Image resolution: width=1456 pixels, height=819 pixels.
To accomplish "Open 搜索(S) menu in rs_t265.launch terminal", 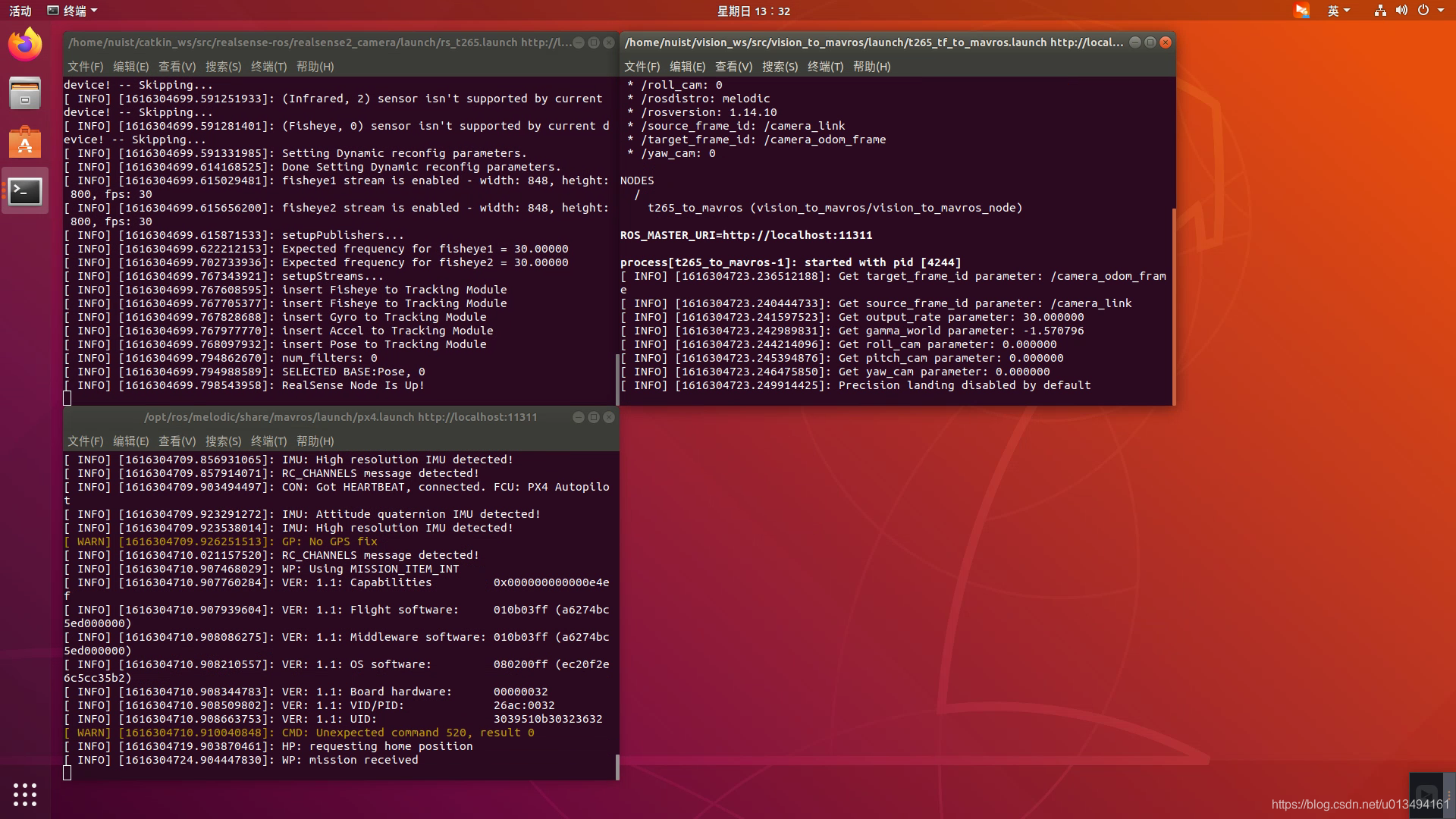I will coord(223,67).
